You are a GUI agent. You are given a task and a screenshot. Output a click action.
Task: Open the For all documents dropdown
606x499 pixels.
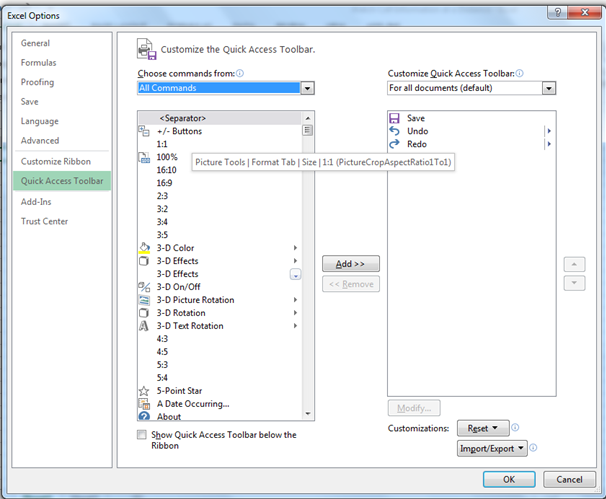tap(549, 88)
